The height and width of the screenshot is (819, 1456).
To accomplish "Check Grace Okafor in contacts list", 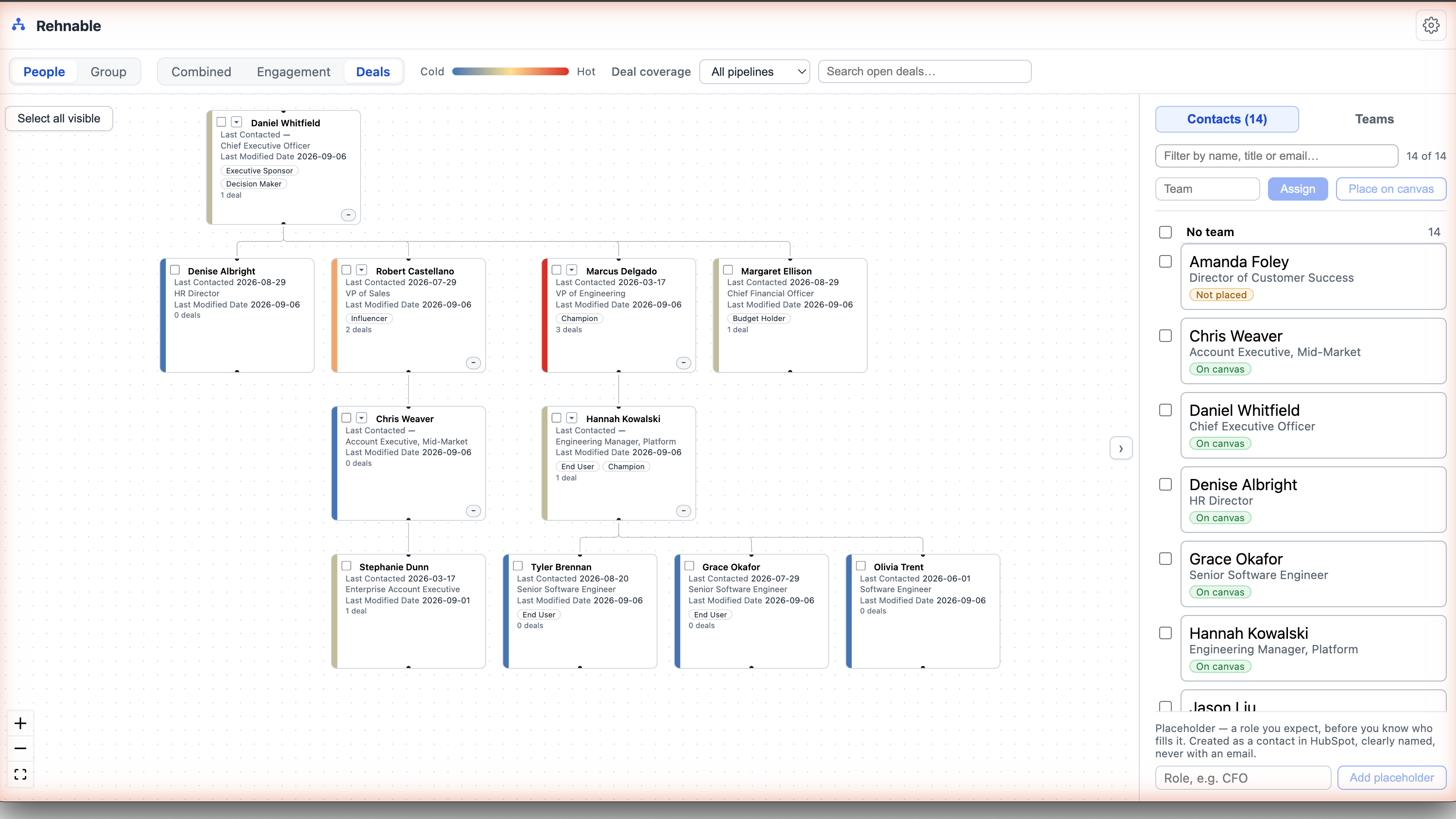I will (1165, 559).
